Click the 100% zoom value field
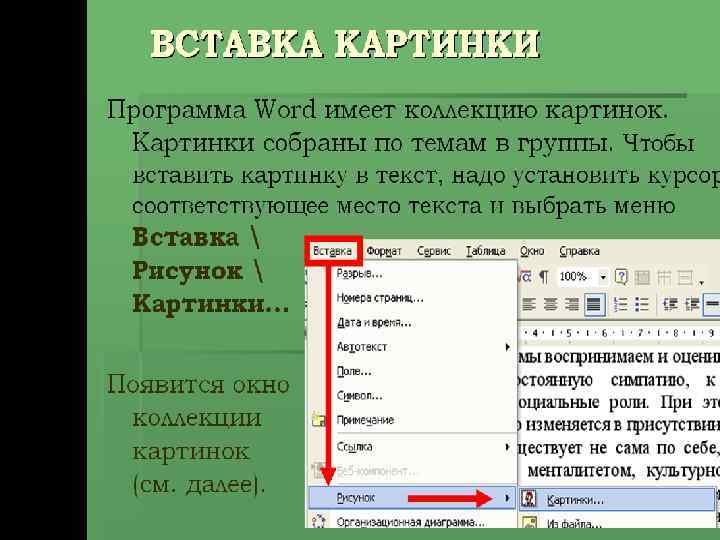This screenshot has width=720, height=540. 573,277
